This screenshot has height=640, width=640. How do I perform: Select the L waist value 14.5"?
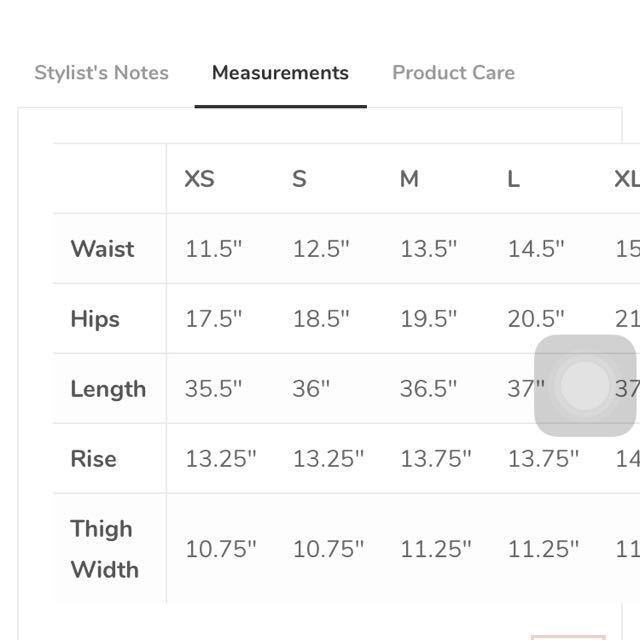536,249
